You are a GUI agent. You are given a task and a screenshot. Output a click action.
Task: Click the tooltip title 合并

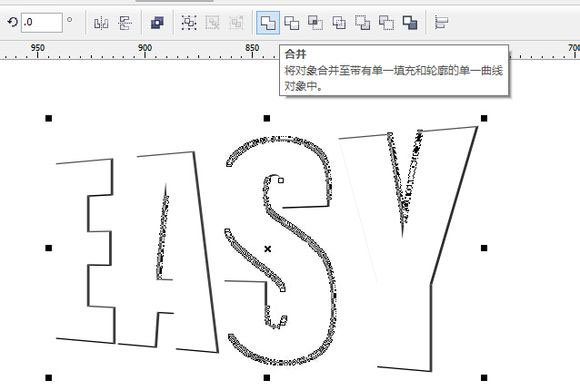(x=296, y=54)
